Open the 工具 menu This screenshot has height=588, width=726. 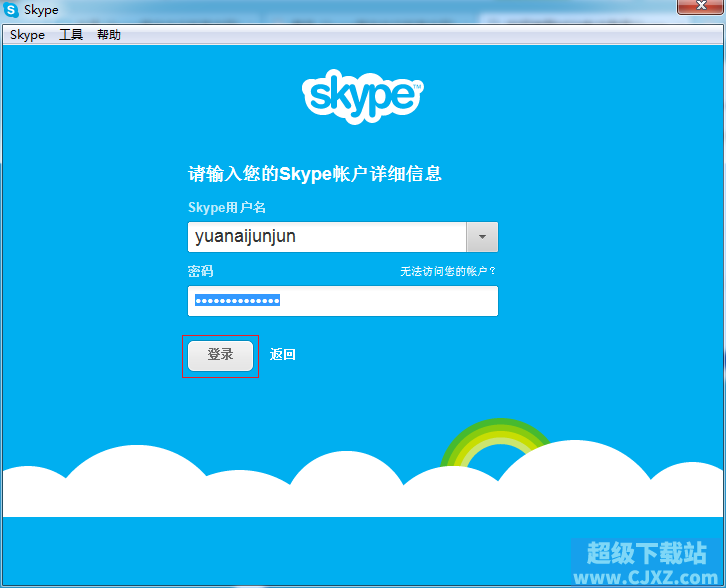(x=71, y=35)
